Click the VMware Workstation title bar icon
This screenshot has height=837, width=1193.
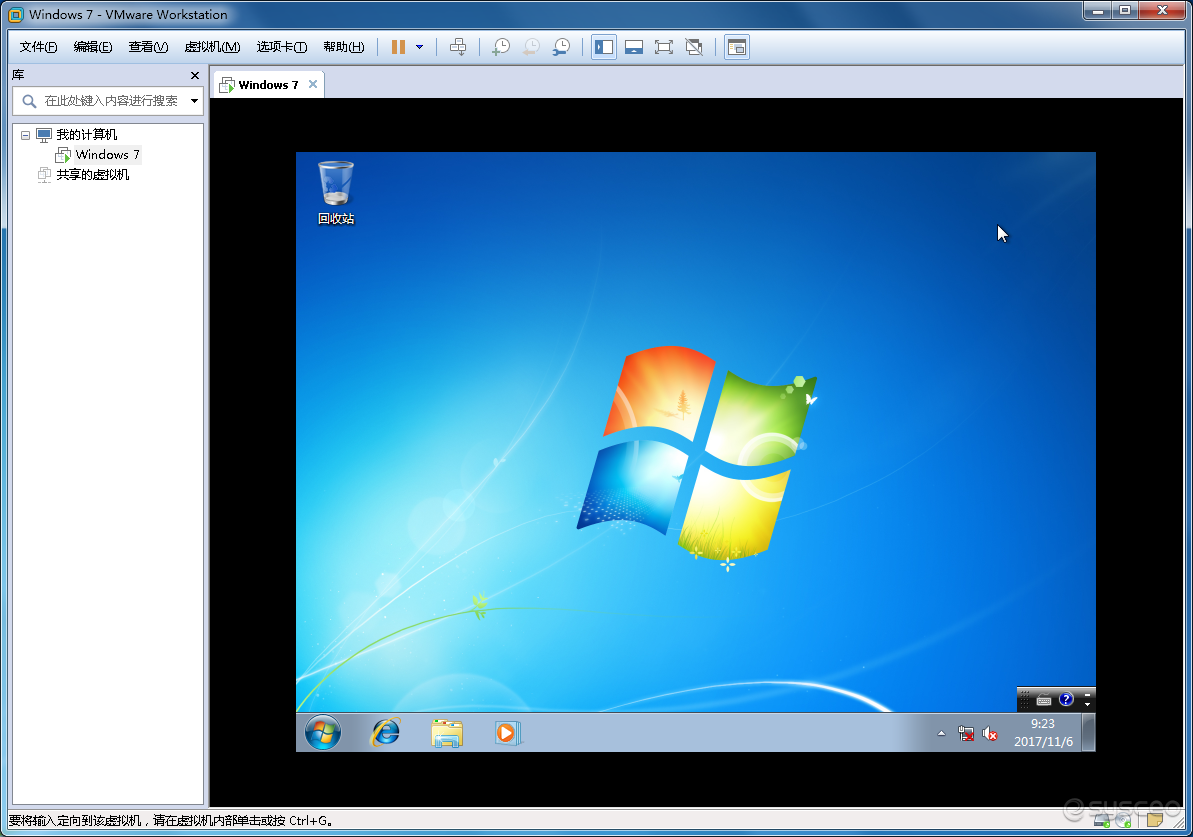(15, 14)
